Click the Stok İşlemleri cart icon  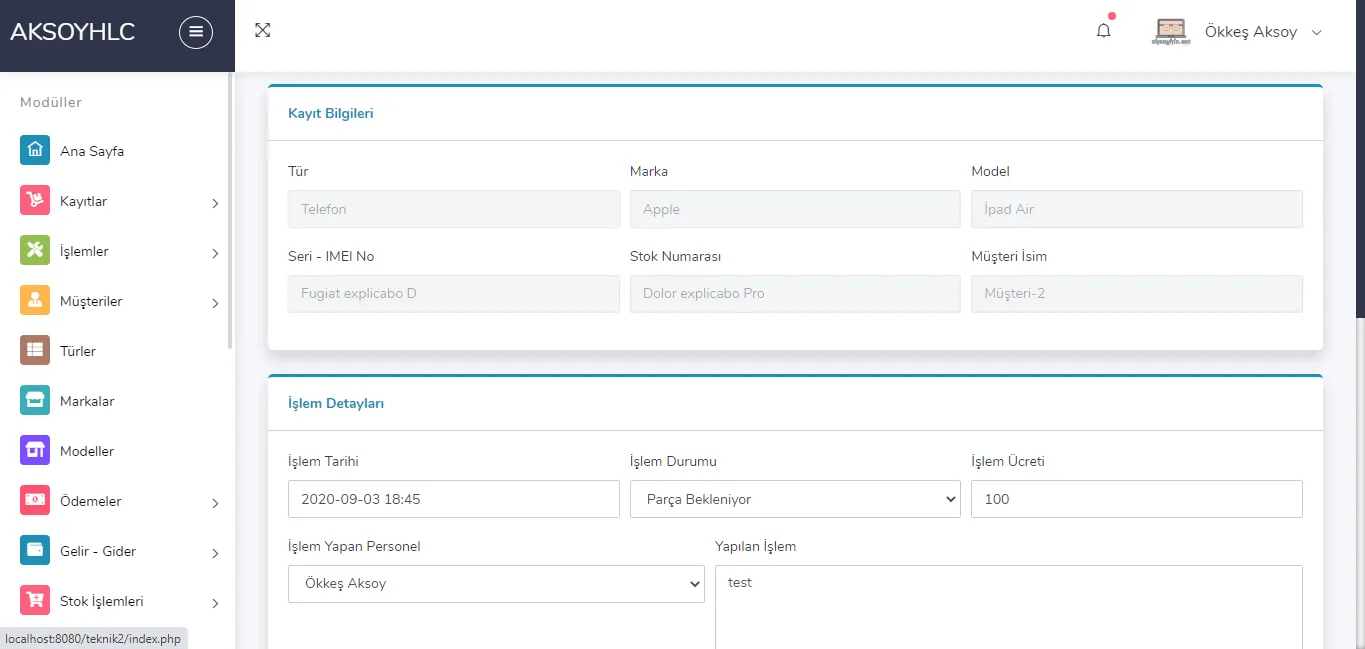click(x=35, y=601)
